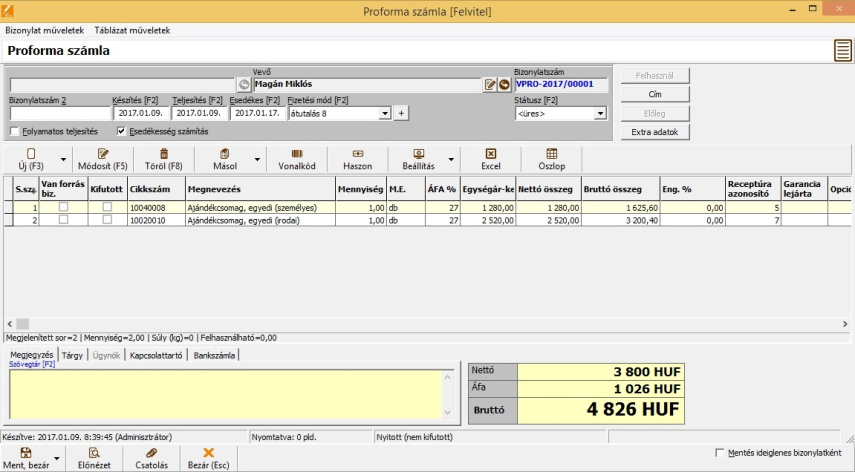Click the Haszon profit icon
The width and height of the screenshot is (855, 472).
point(357,153)
